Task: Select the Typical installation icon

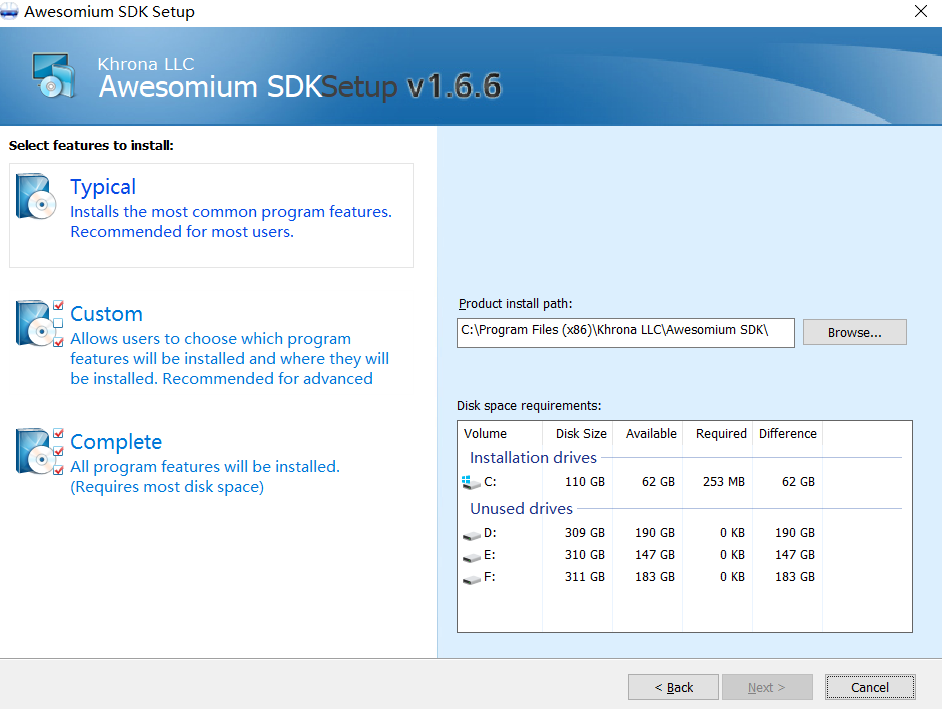Action: tap(36, 196)
